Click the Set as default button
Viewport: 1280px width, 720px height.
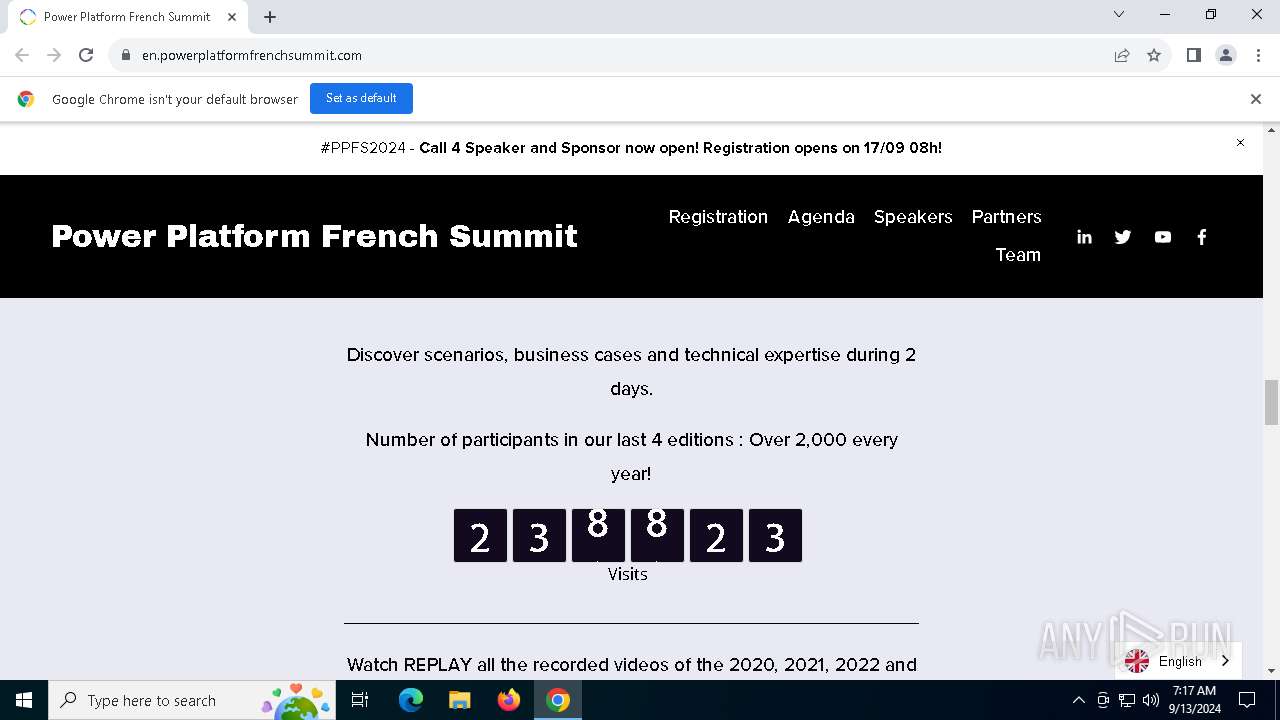click(x=361, y=98)
